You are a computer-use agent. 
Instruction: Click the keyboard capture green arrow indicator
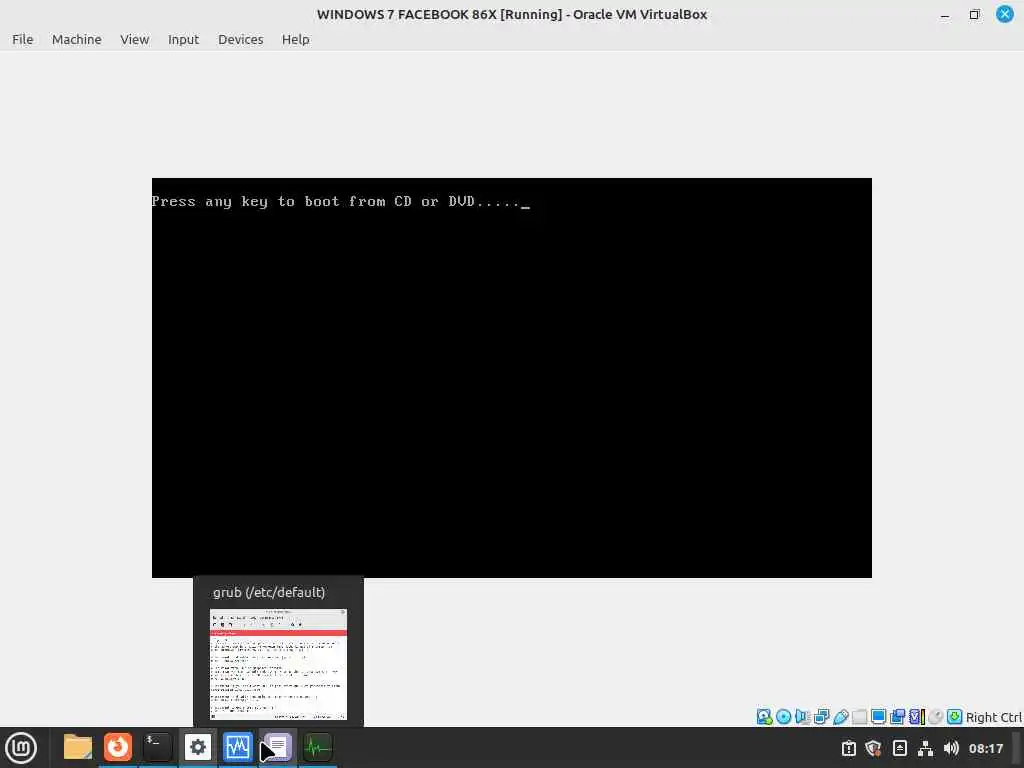(x=955, y=716)
